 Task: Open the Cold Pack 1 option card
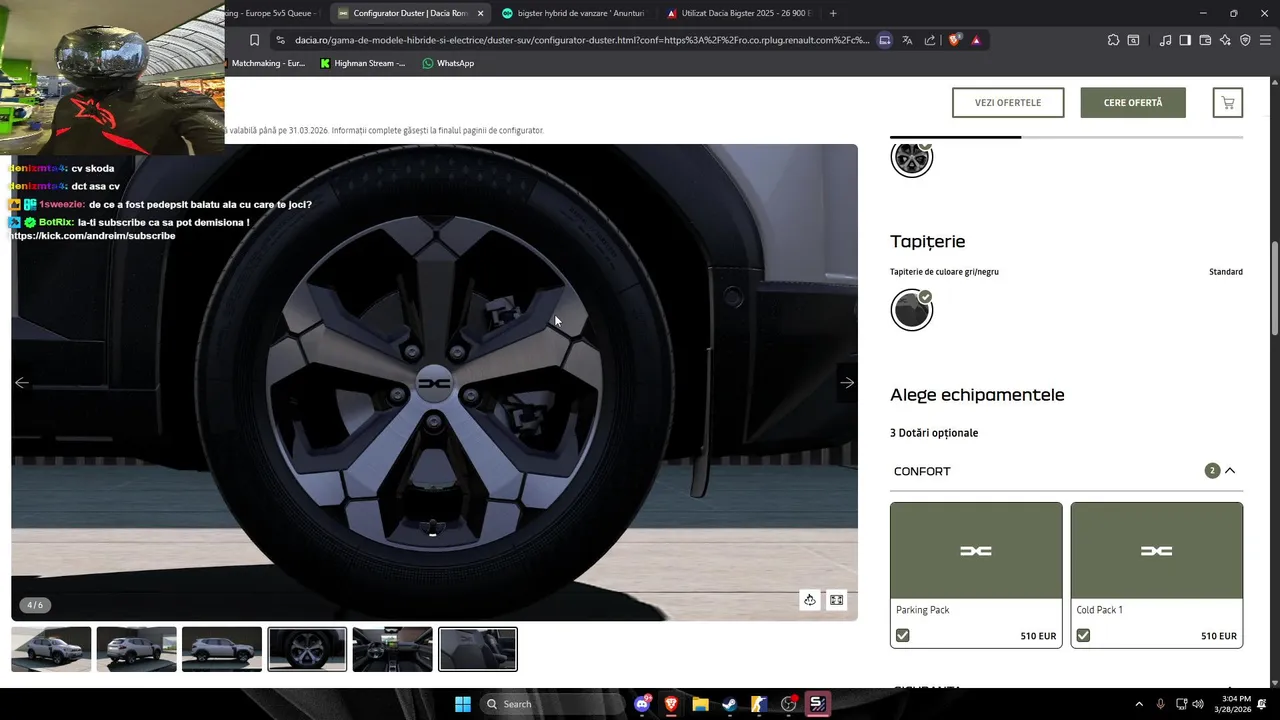point(1157,575)
